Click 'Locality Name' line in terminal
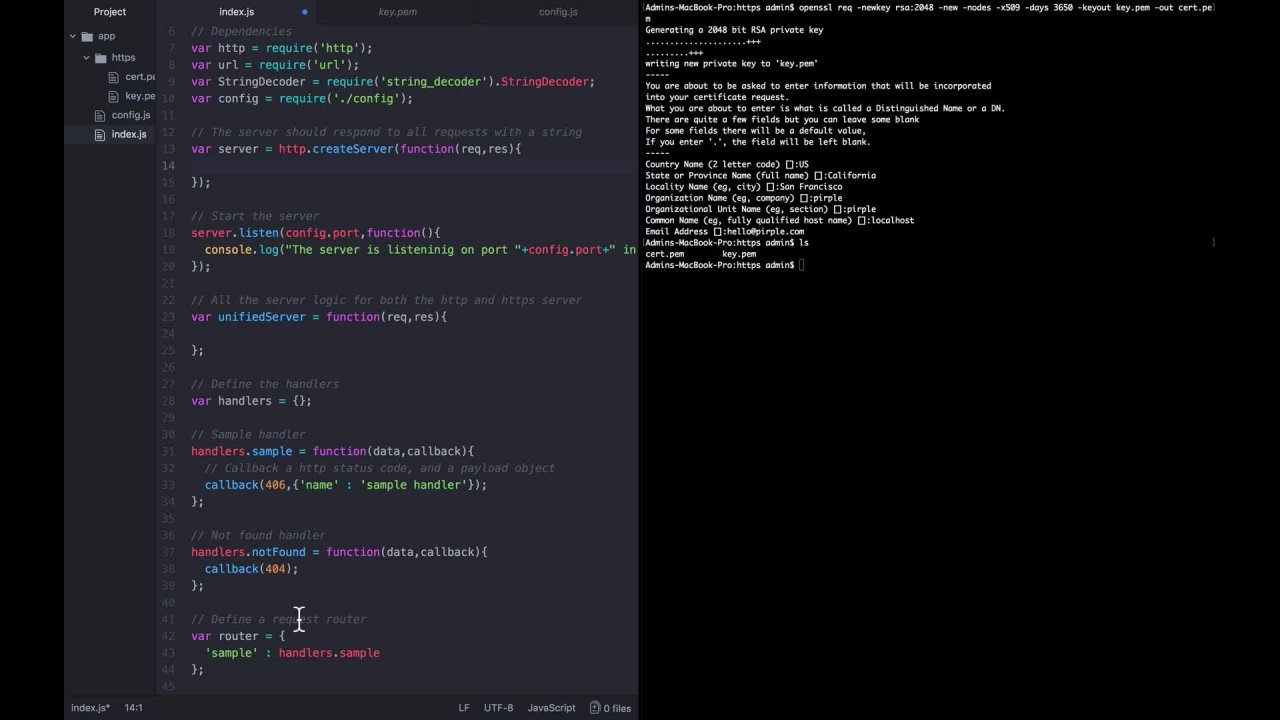Image resolution: width=1280 pixels, height=720 pixels. 744,187
